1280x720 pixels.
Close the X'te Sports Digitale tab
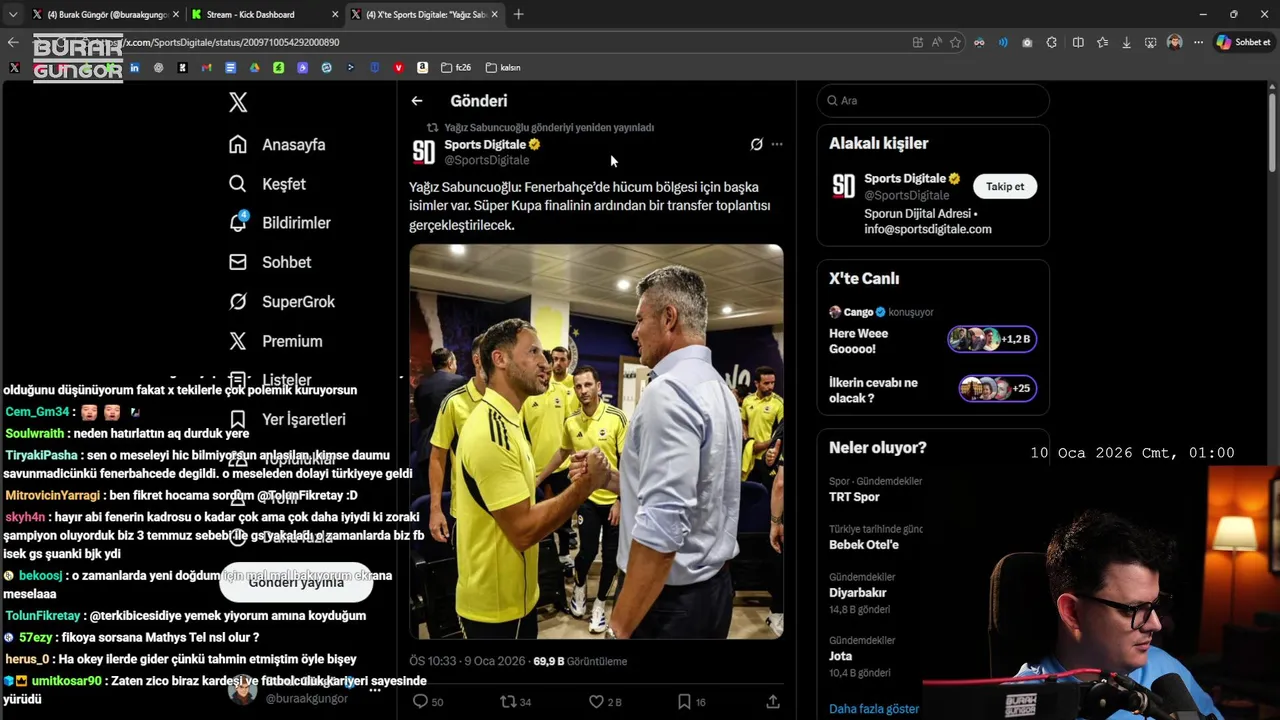tap(494, 14)
